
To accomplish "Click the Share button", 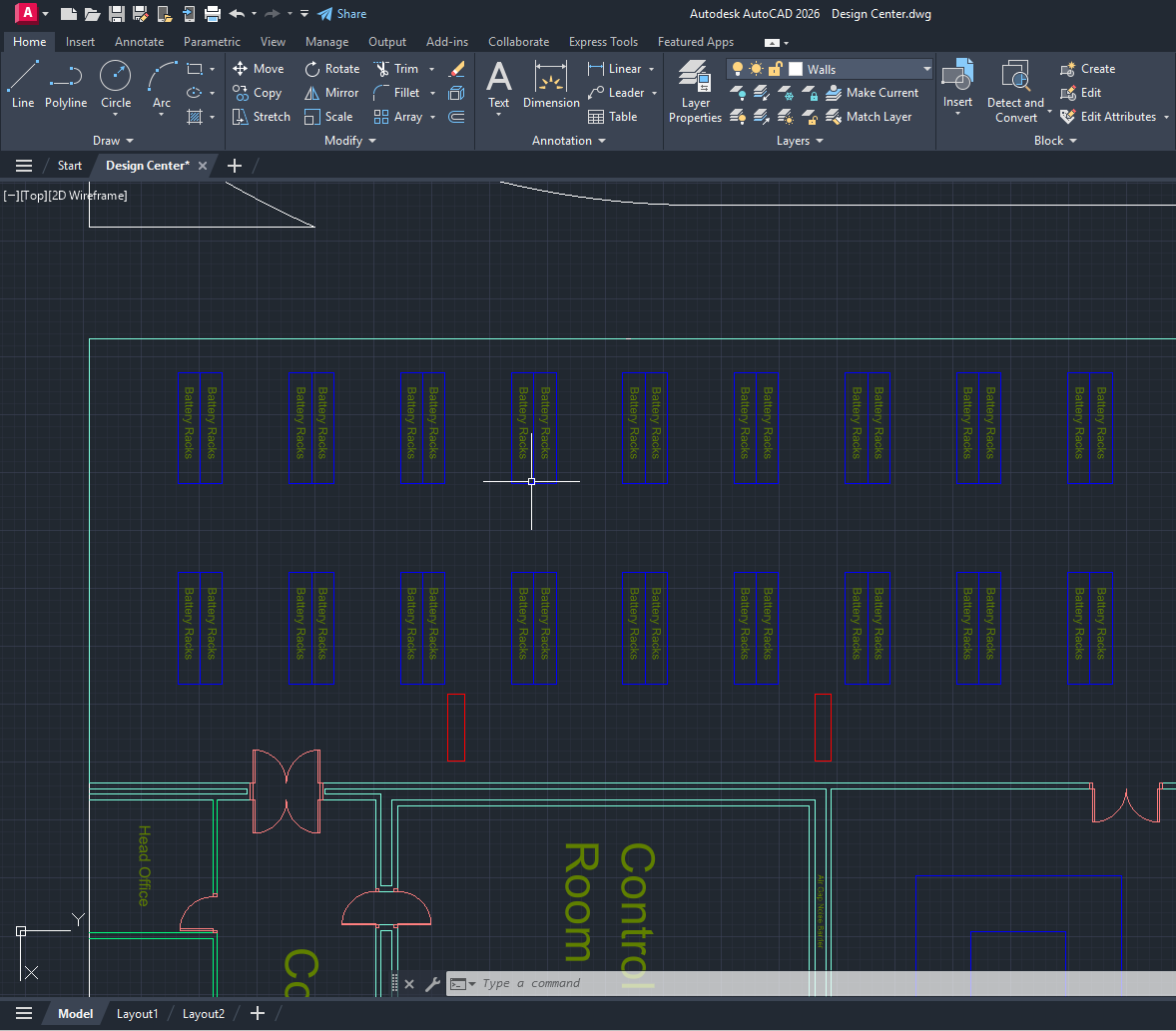I will [x=342, y=14].
